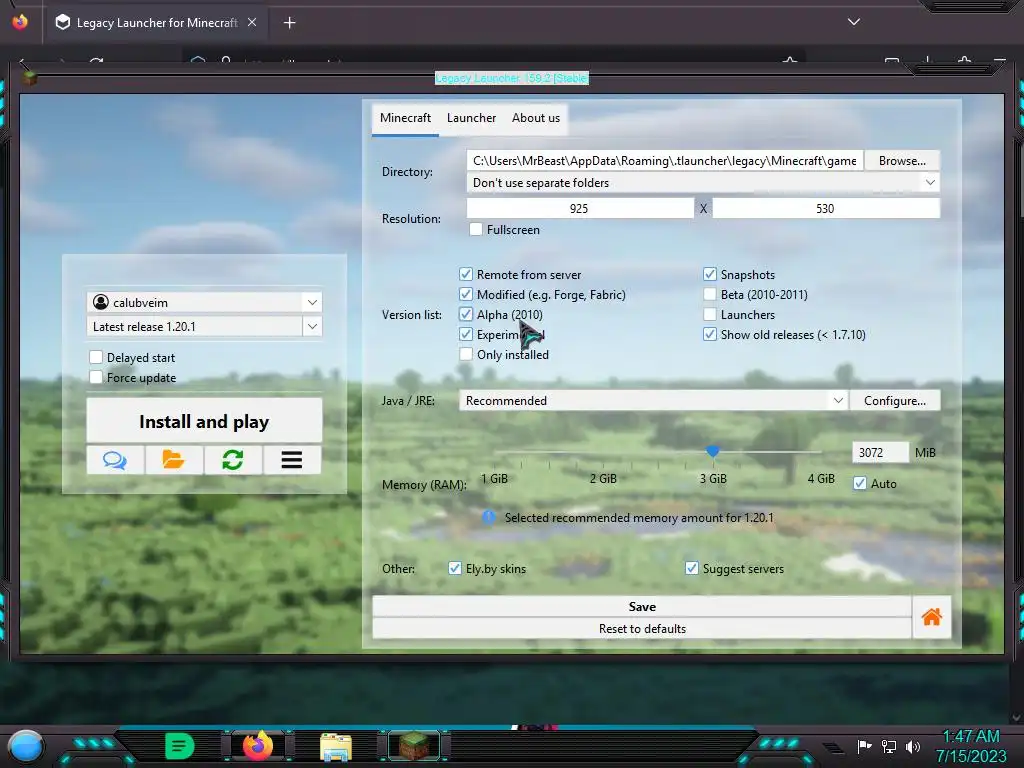Open the Don't use separate folders dropdown
The width and height of the screenshot is (1024, 768).
pyautogui.click(x=703, y=183)
